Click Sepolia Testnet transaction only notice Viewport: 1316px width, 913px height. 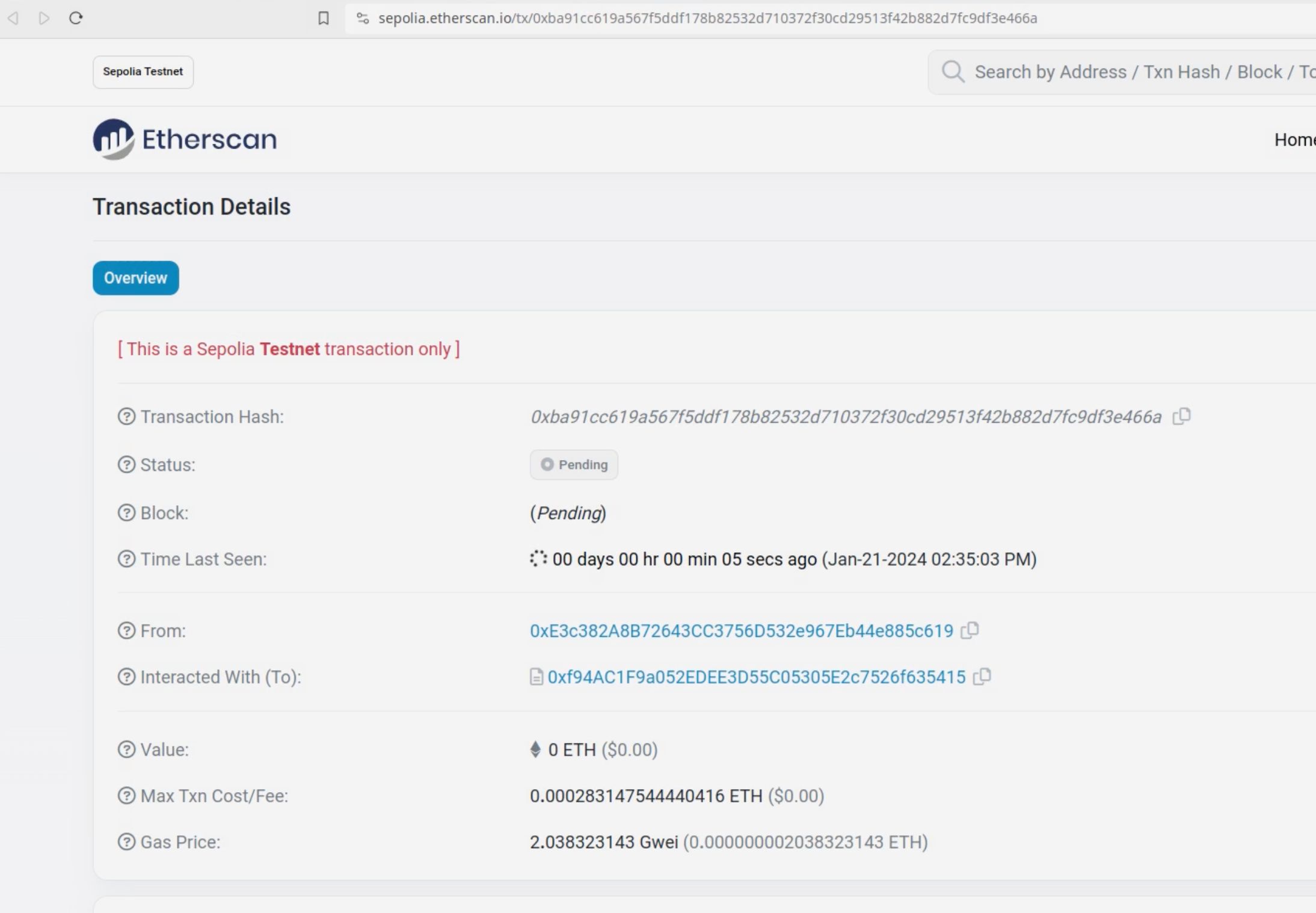point(289,349)
